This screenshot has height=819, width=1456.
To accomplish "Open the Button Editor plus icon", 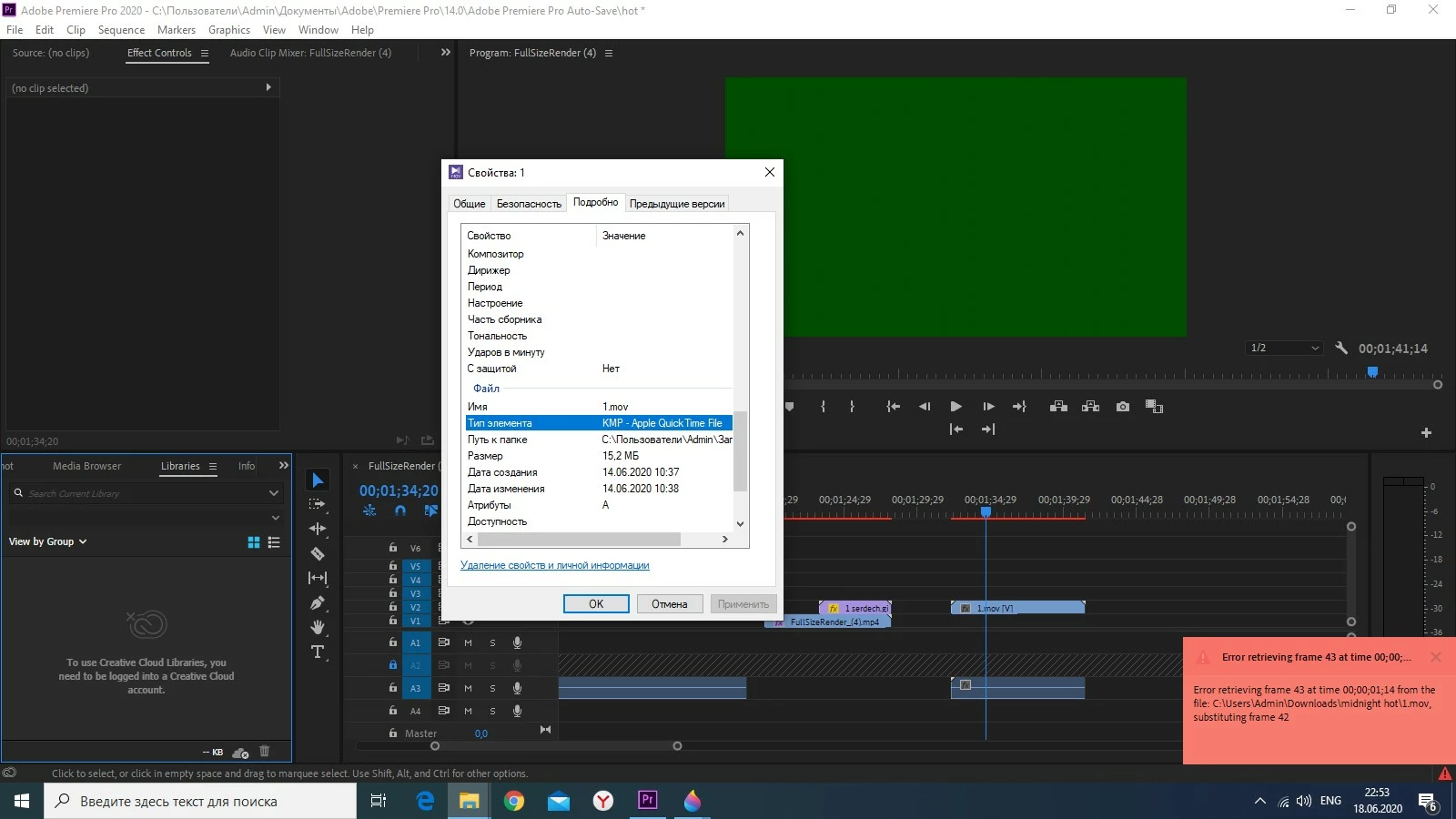I will (x=1426, y=433).
